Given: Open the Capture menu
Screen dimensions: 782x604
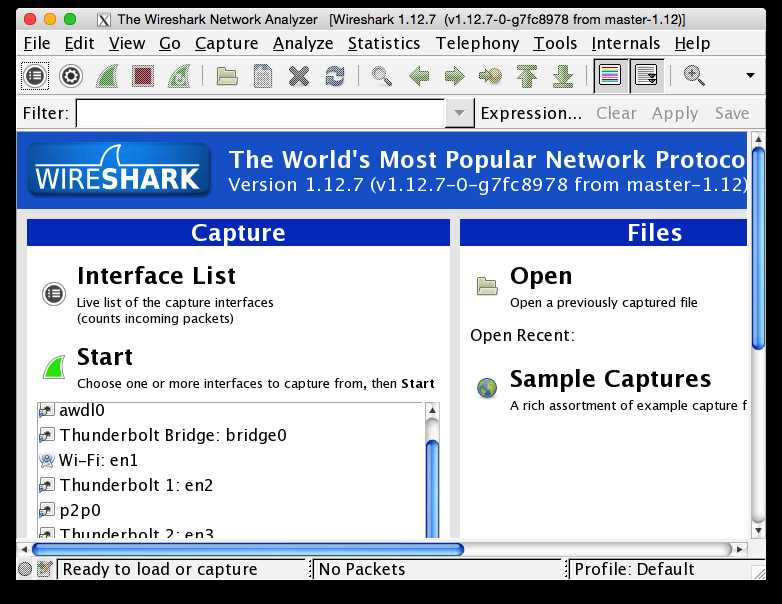Looking at the screenshot, I should click(x=226, y=43).
